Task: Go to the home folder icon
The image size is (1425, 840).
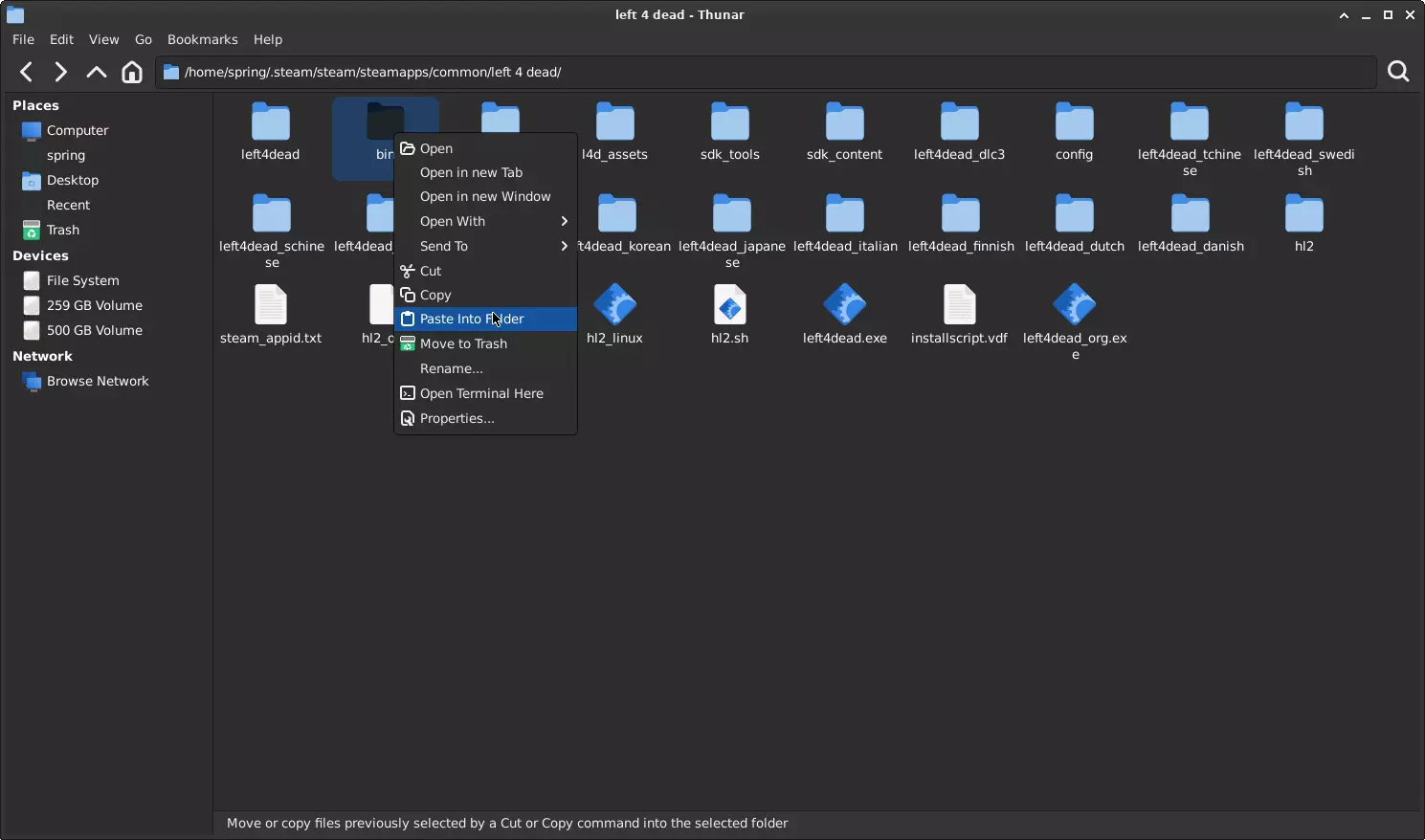Action: click(132, 72)
